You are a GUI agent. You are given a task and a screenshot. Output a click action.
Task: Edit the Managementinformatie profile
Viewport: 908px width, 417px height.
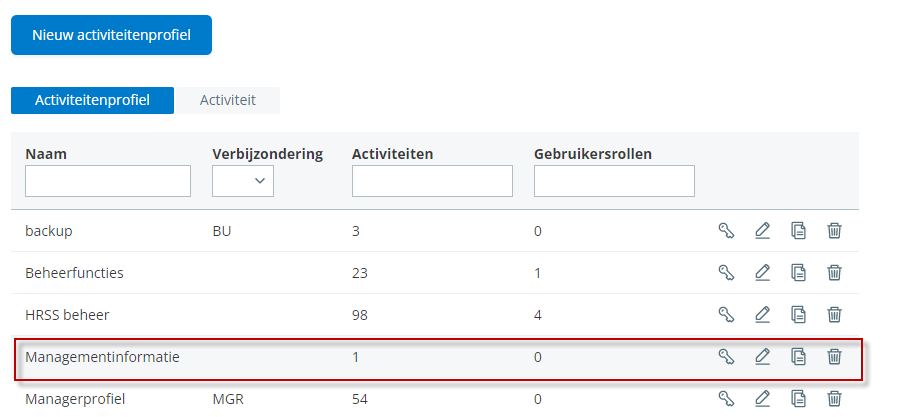point(762,356)
